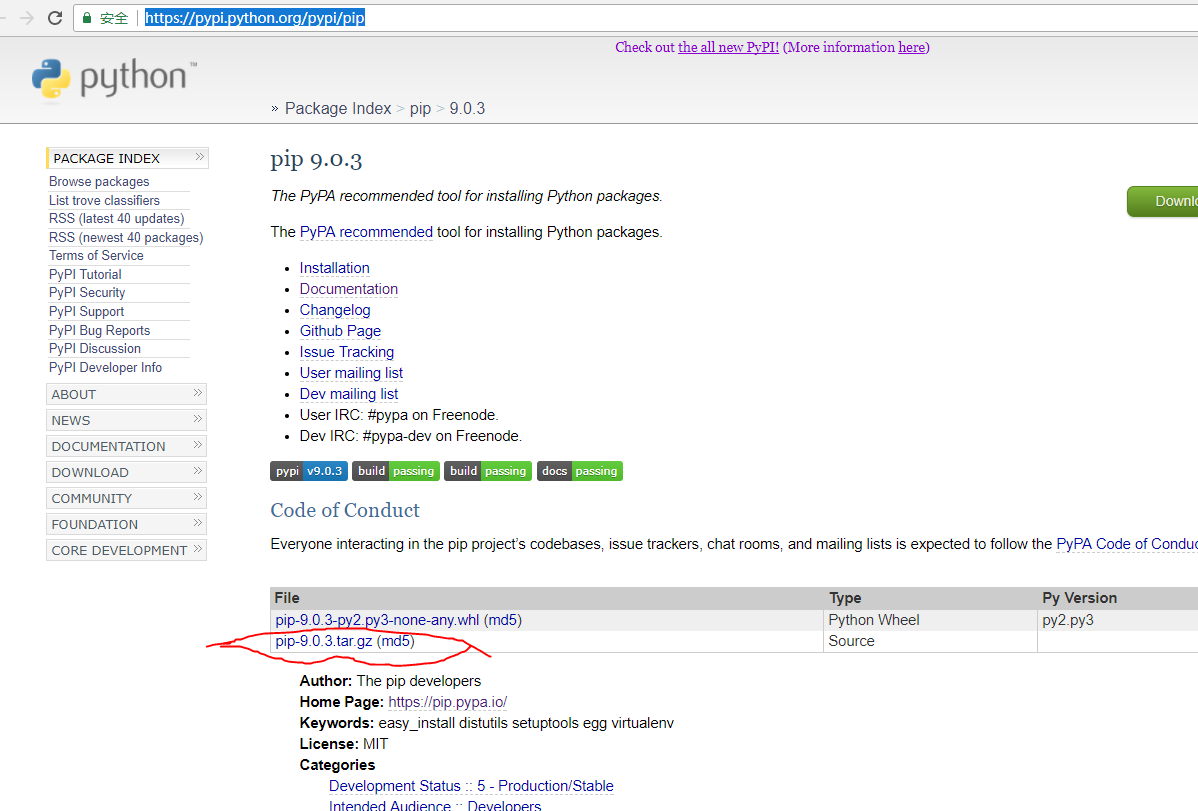Follow 'the all new PyPI!' link
This screenshot has width=1198, height=811.
pos(728,47)
